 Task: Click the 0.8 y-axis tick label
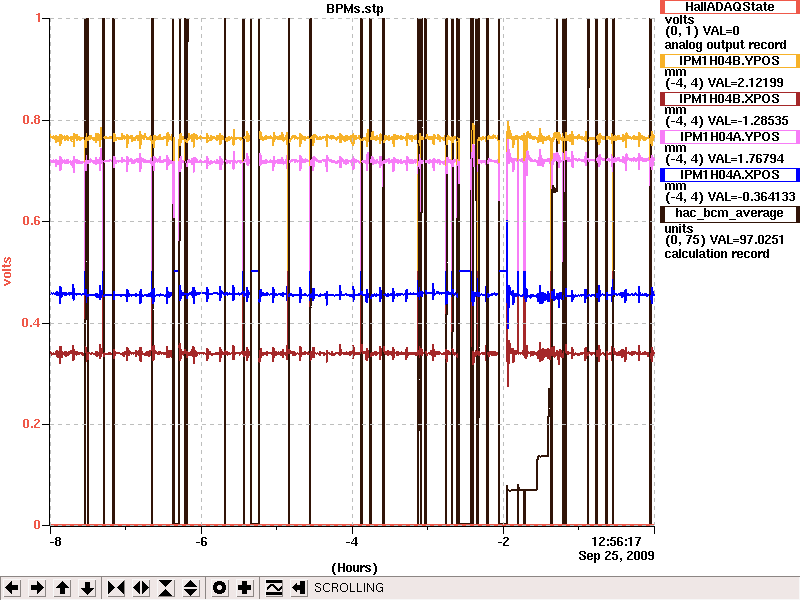point(32,120)
